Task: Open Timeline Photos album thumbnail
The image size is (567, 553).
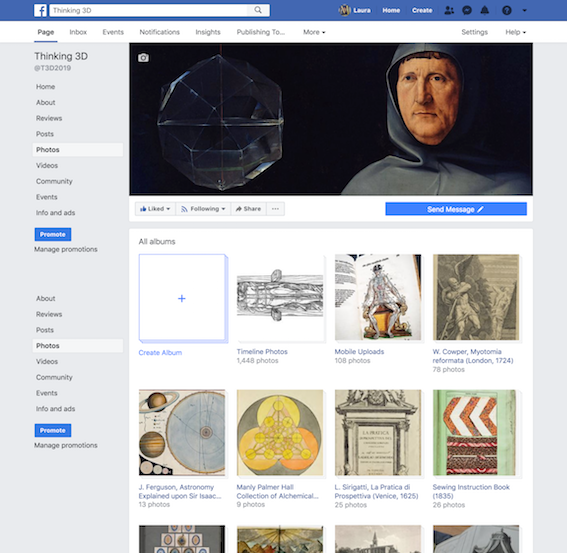Action: pyautogui.click(x=280, y=297)
